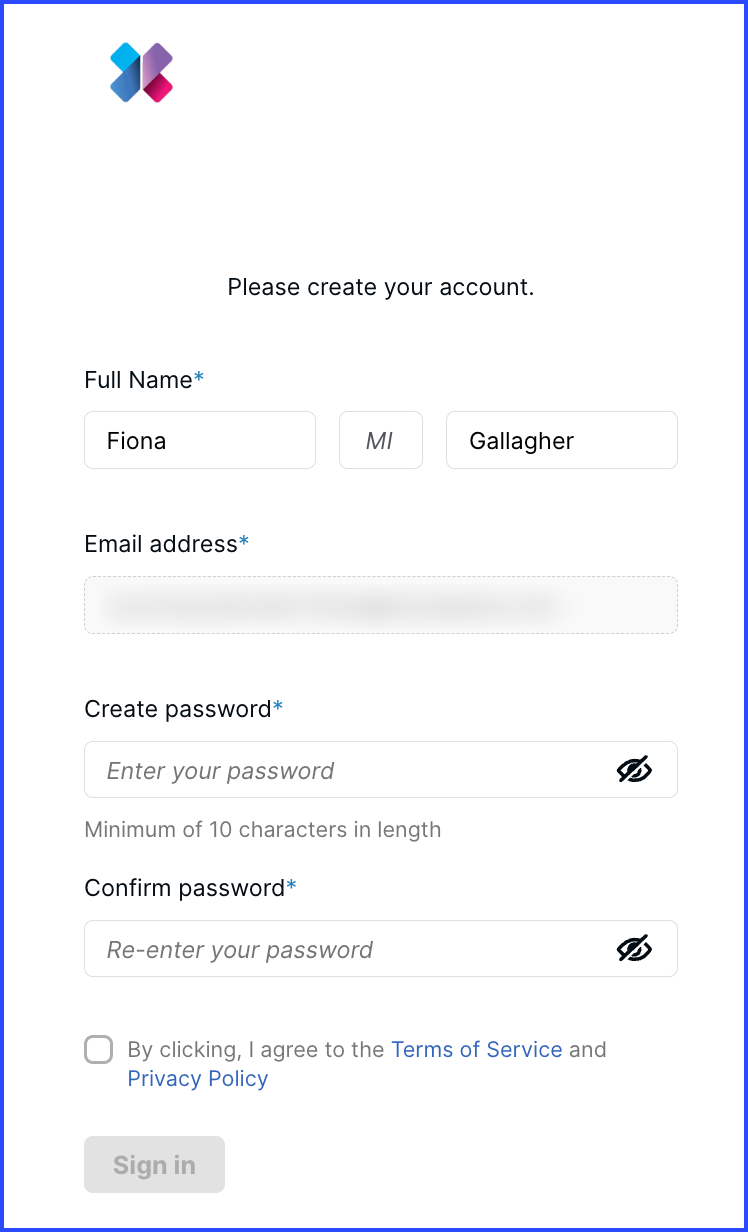Open the Terms of Service link

click(x=477, y=1050)
